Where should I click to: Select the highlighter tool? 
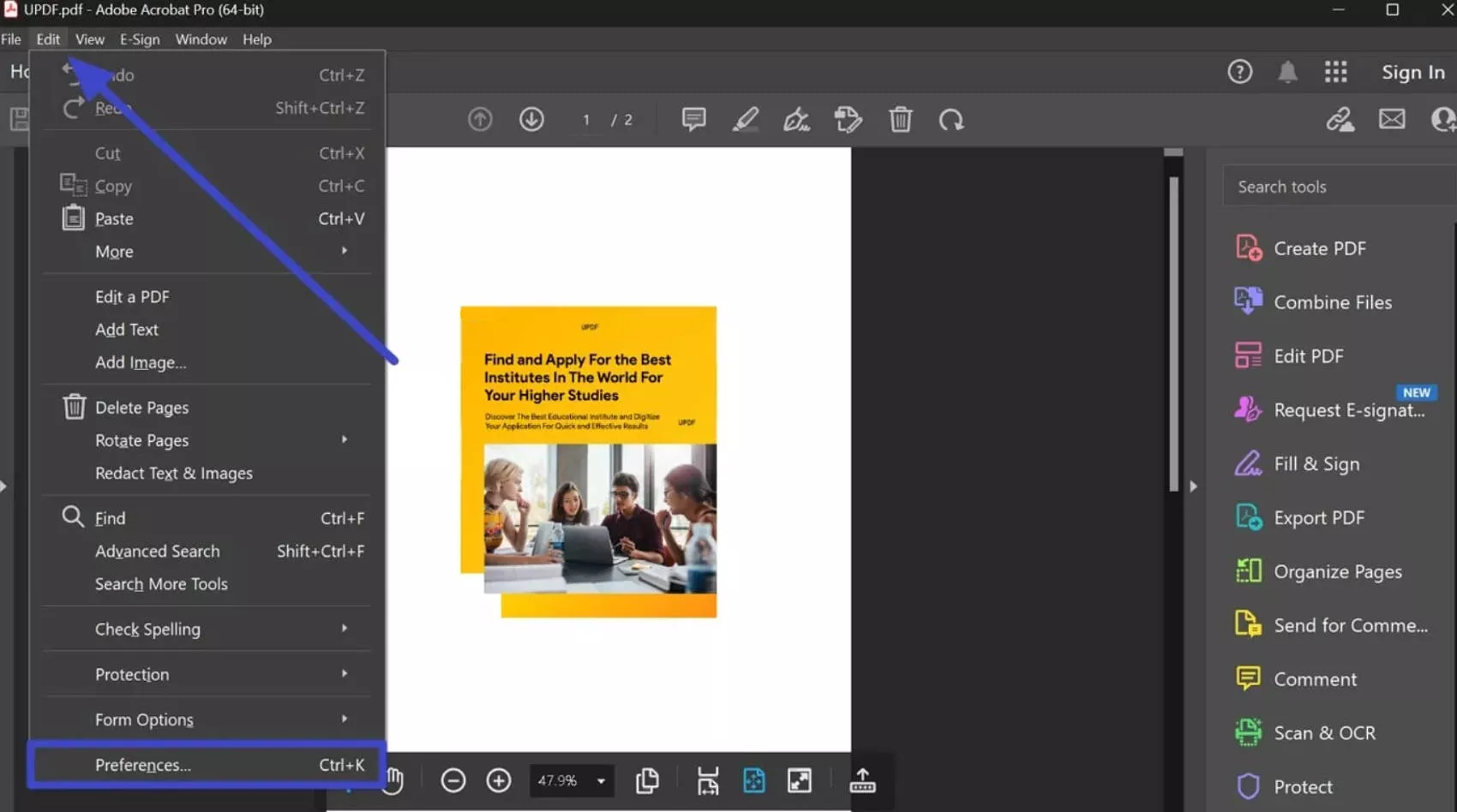(x=746, y=119)
